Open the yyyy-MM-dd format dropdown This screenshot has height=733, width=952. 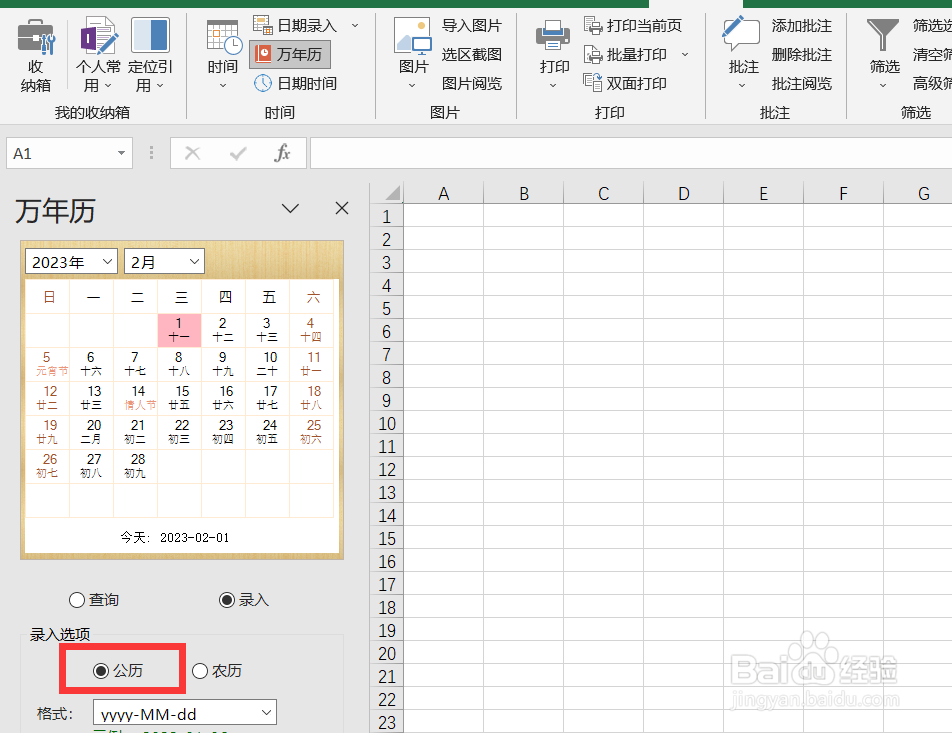tap(185, 713)
